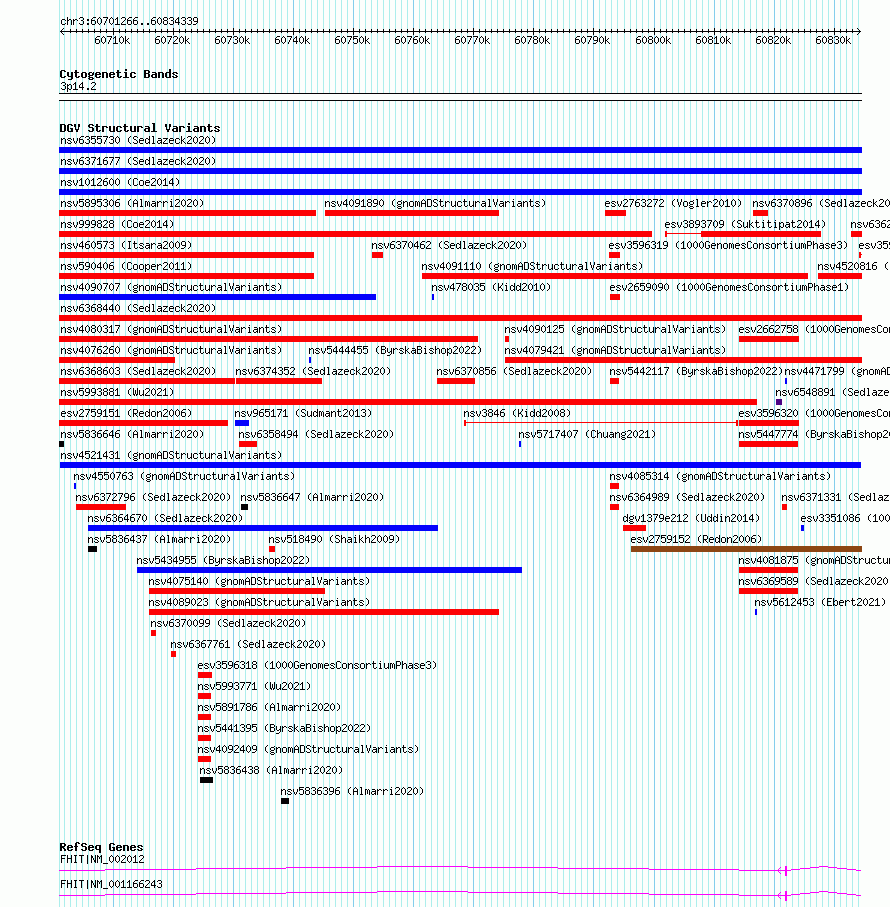Open nsv4092409 gnomAD variant label
The width and height of the screenshot is (890, 907).
tap(308, 749)
